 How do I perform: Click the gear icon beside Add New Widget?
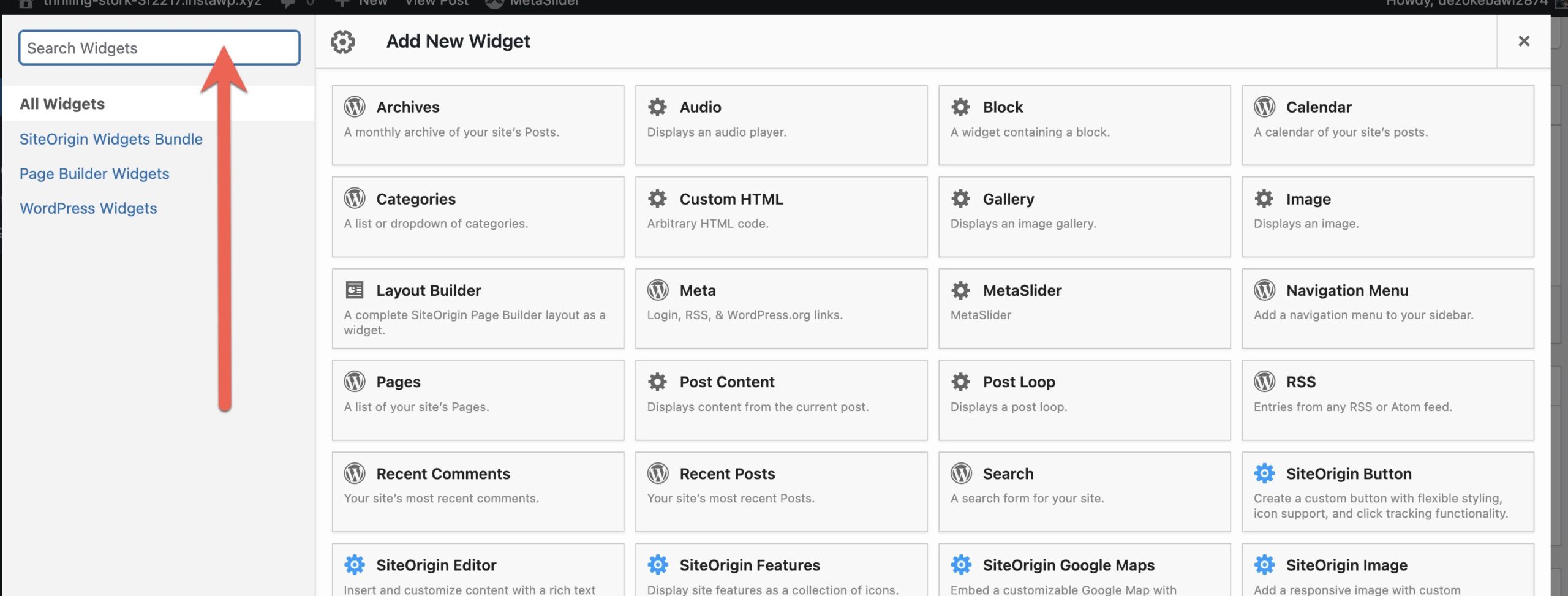(343, 42)
